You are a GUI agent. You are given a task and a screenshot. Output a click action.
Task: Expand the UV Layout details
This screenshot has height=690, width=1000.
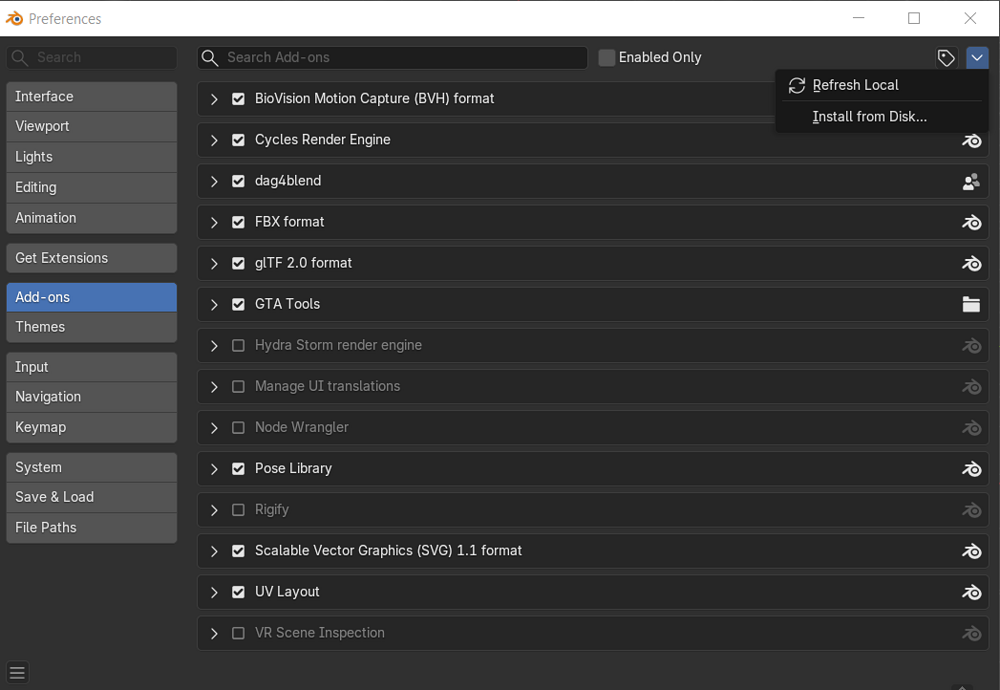point(214,592)
